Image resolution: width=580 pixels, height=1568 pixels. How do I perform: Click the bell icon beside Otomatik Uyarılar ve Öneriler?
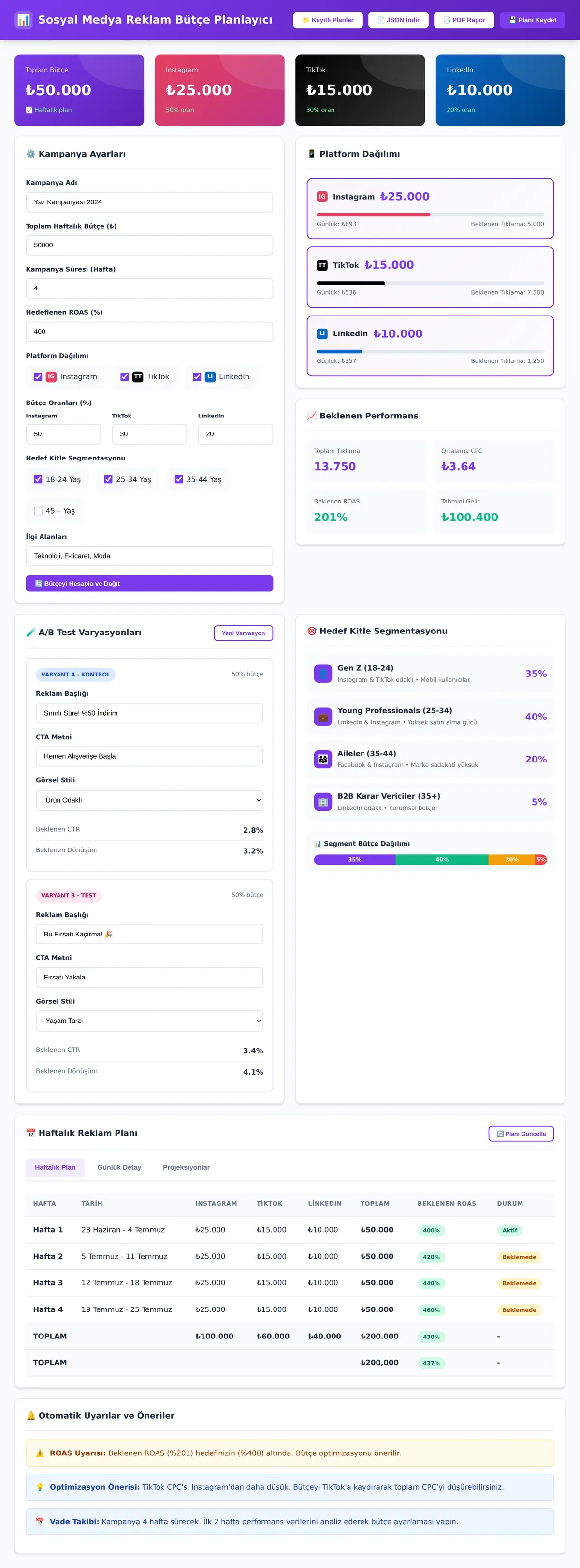tap(30, 1415)
